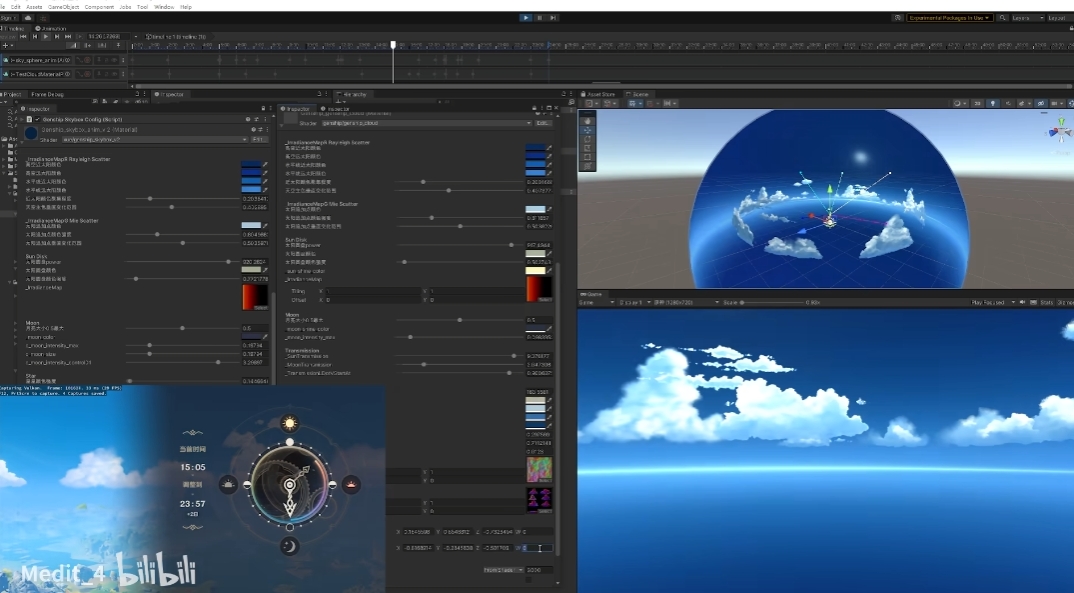Click the _SunTransmission slider
Image resolution: width=1074 pixels, height=593 pixels.
(460, 356)
